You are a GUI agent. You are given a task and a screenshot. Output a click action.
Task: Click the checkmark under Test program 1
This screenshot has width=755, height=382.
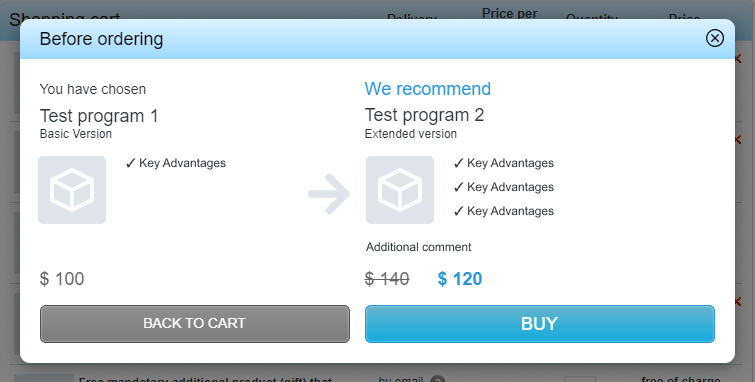[x=130, y=163]
